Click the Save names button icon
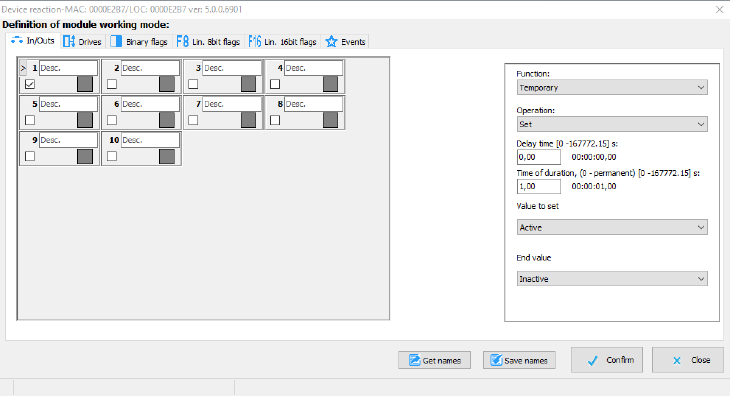The image size is (730, 396). pyautogui.click(x=496, y=360)
